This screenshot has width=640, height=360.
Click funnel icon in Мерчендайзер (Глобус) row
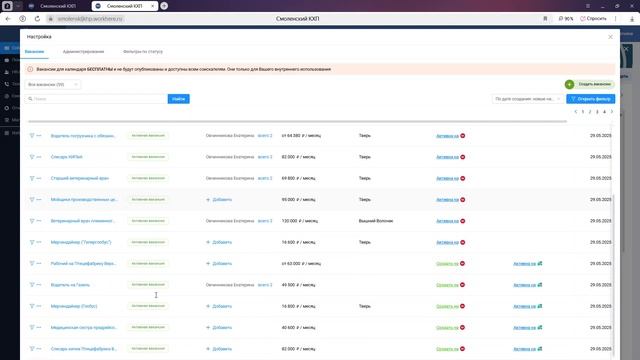click(x=32, y=306)
